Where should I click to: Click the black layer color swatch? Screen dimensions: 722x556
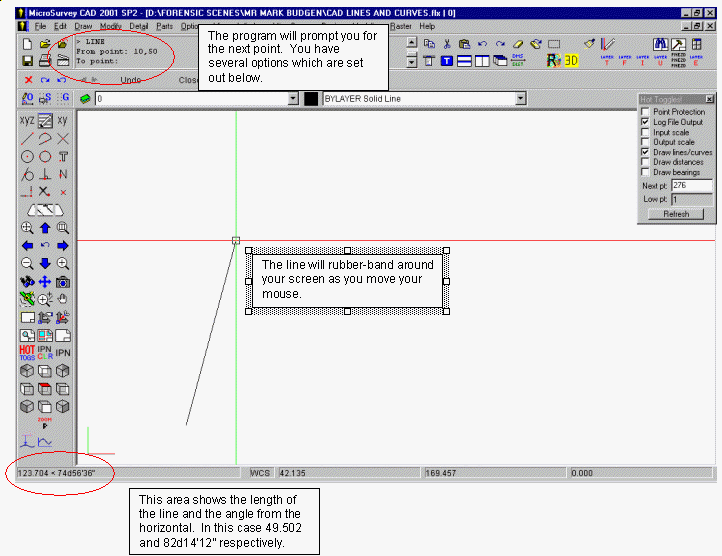click(x=311, y=99)
